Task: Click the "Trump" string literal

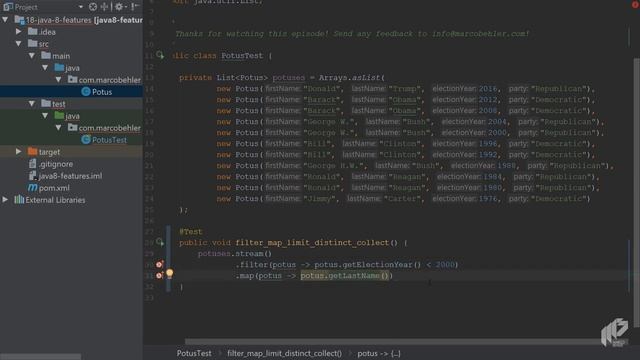Action: coord(404,89)
